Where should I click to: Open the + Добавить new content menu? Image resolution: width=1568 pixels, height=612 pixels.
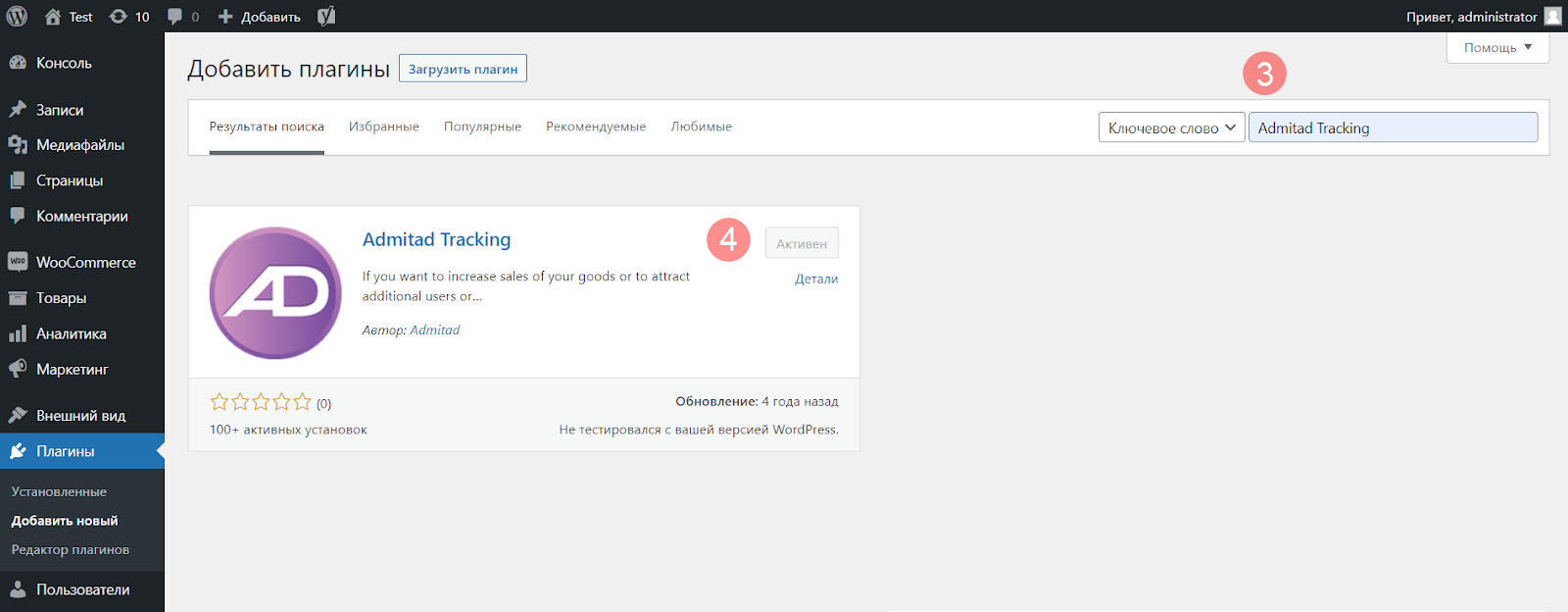coord(260,17)
